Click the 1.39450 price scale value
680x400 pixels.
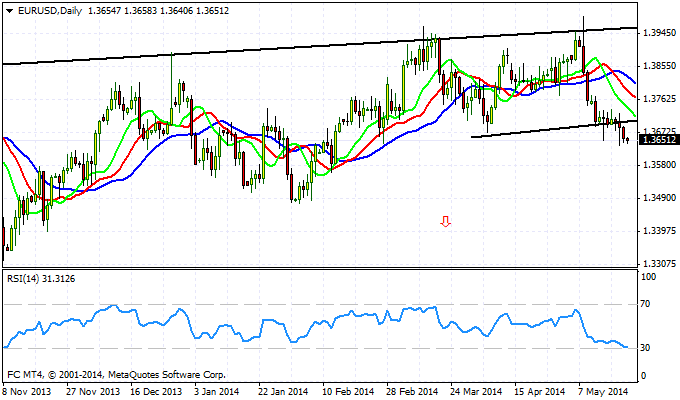point(660,33)
